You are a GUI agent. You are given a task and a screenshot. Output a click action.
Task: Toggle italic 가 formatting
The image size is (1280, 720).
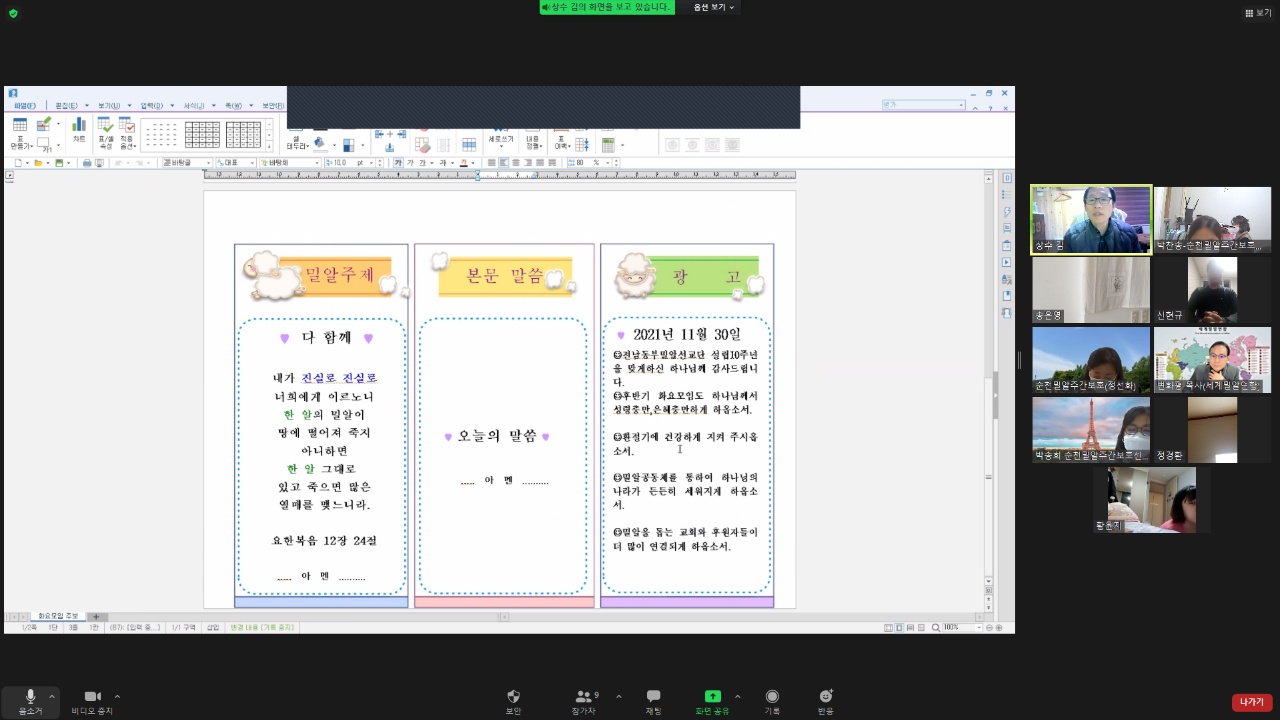tap(410, 162)
